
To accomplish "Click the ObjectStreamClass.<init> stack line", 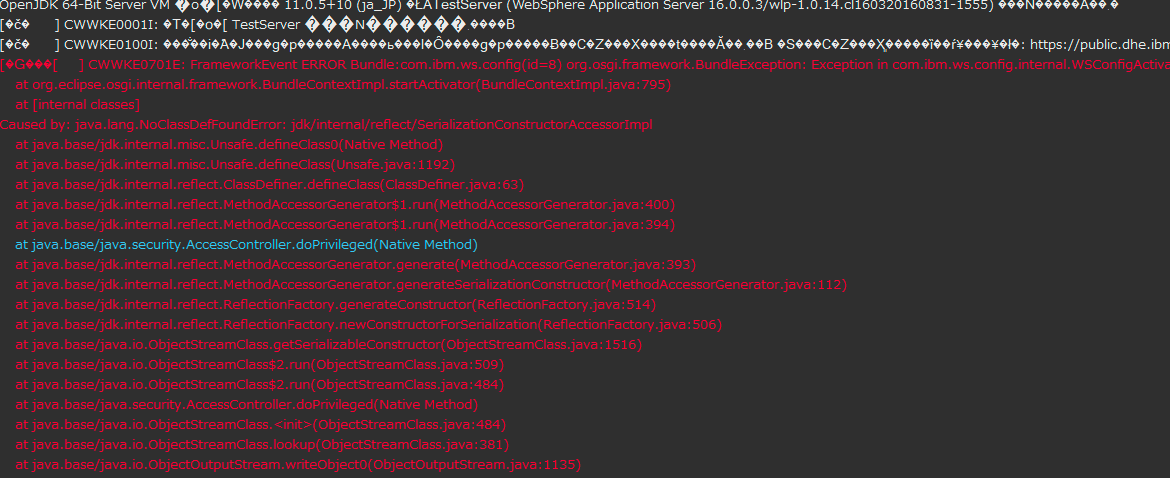I will (x=260, y=425).
